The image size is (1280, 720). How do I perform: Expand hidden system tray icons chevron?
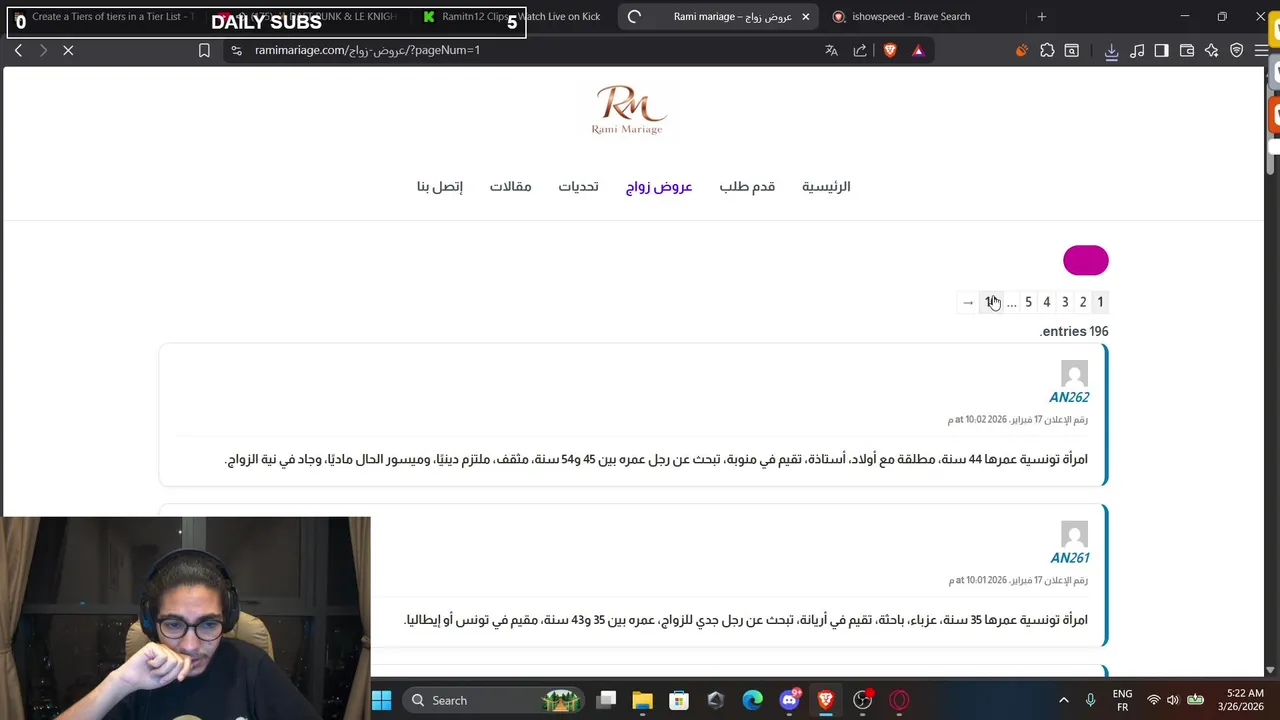coord(1063,700)
